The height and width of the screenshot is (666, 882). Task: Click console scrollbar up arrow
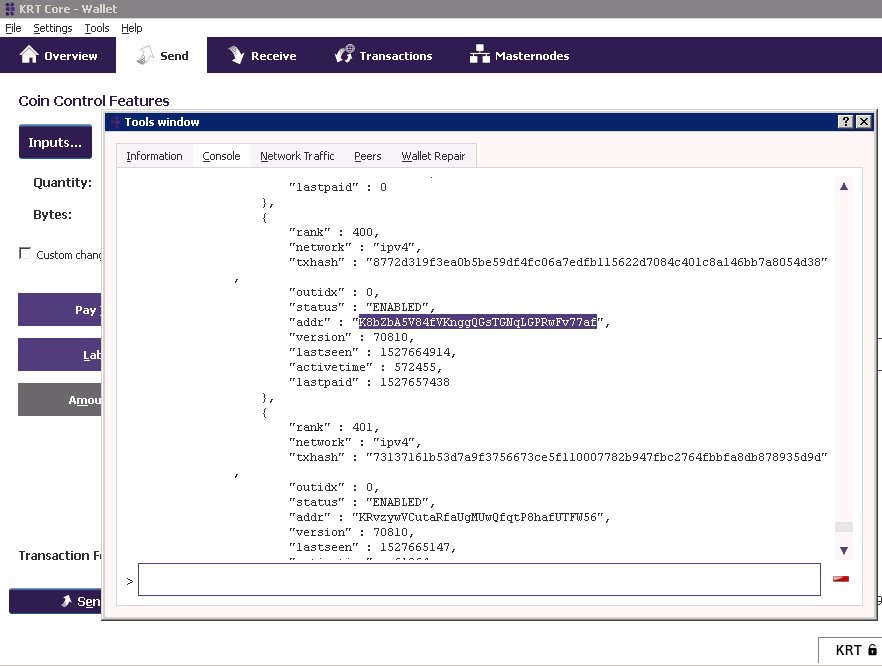pyautogui.click(x=844, y=186)
